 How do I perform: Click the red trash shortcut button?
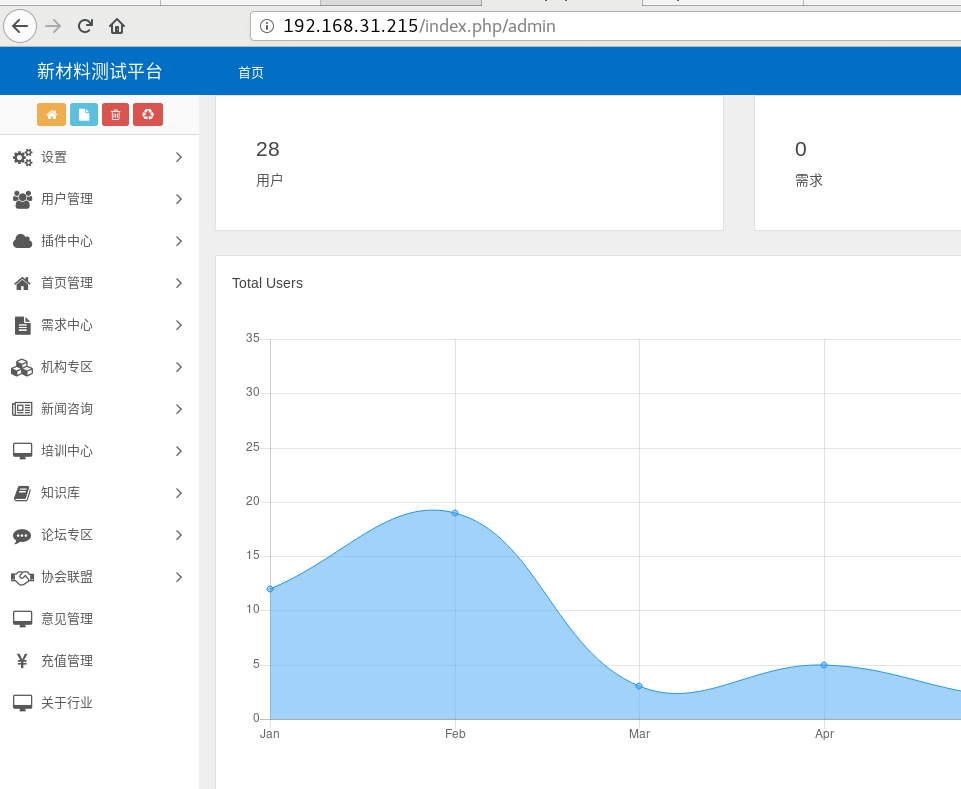click(115, 115)
